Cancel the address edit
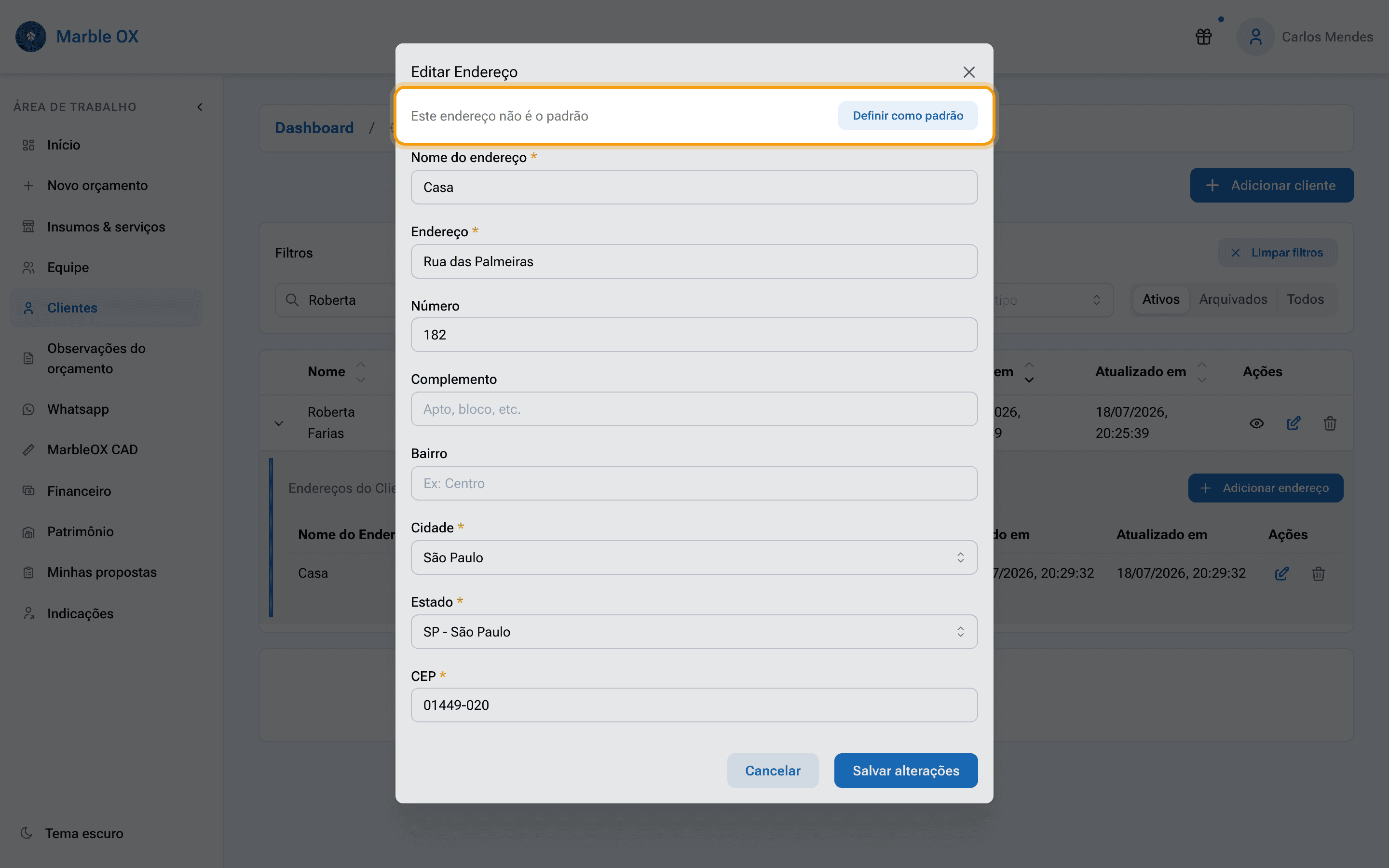The width and height of the screenshot is (1389, 868). pos(773,771)
